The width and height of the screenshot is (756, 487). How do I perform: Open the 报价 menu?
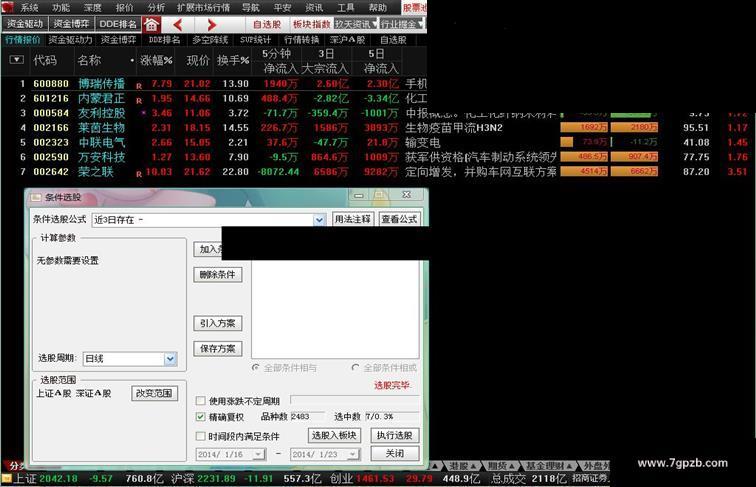click(124, 8)
